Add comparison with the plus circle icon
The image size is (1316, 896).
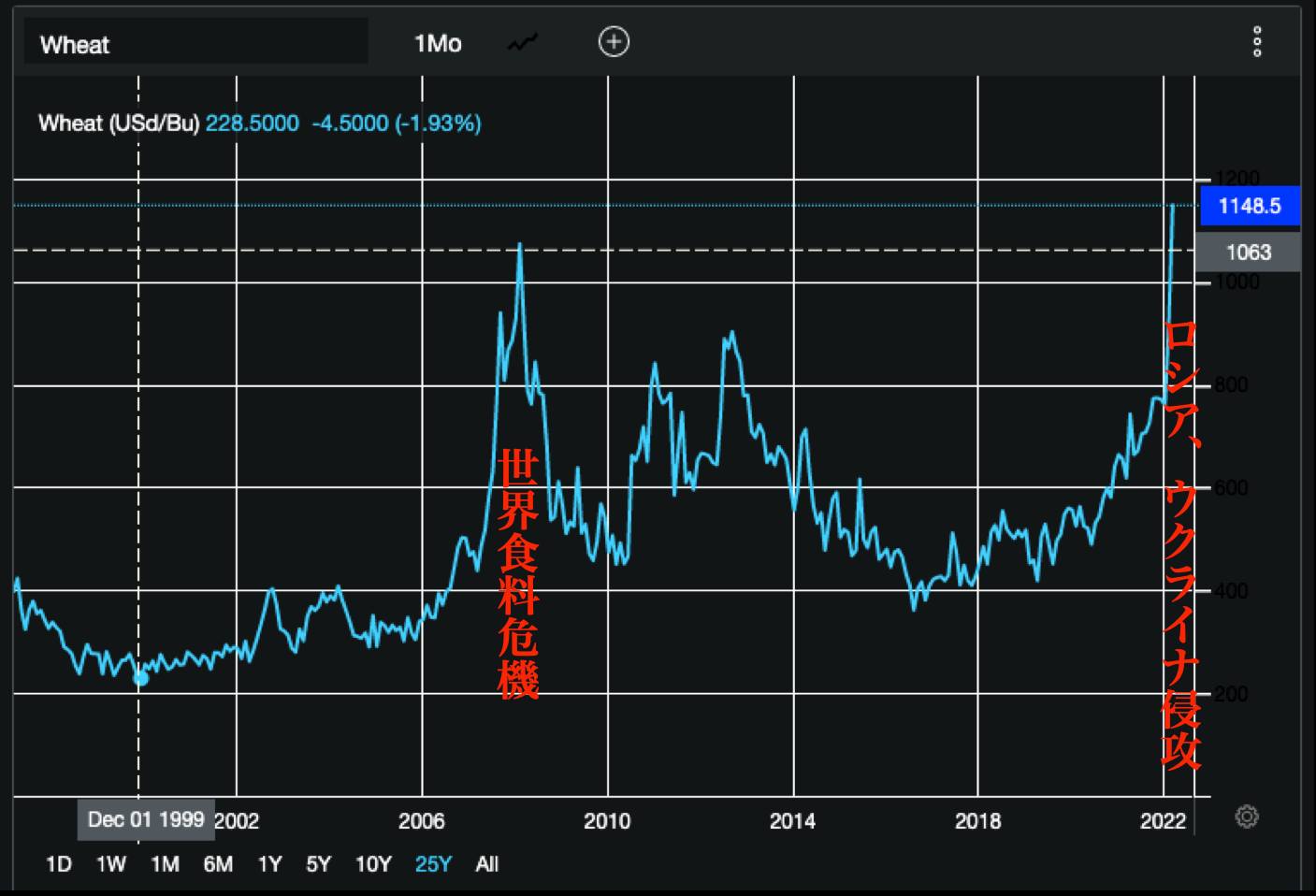[x=614, y=42]
